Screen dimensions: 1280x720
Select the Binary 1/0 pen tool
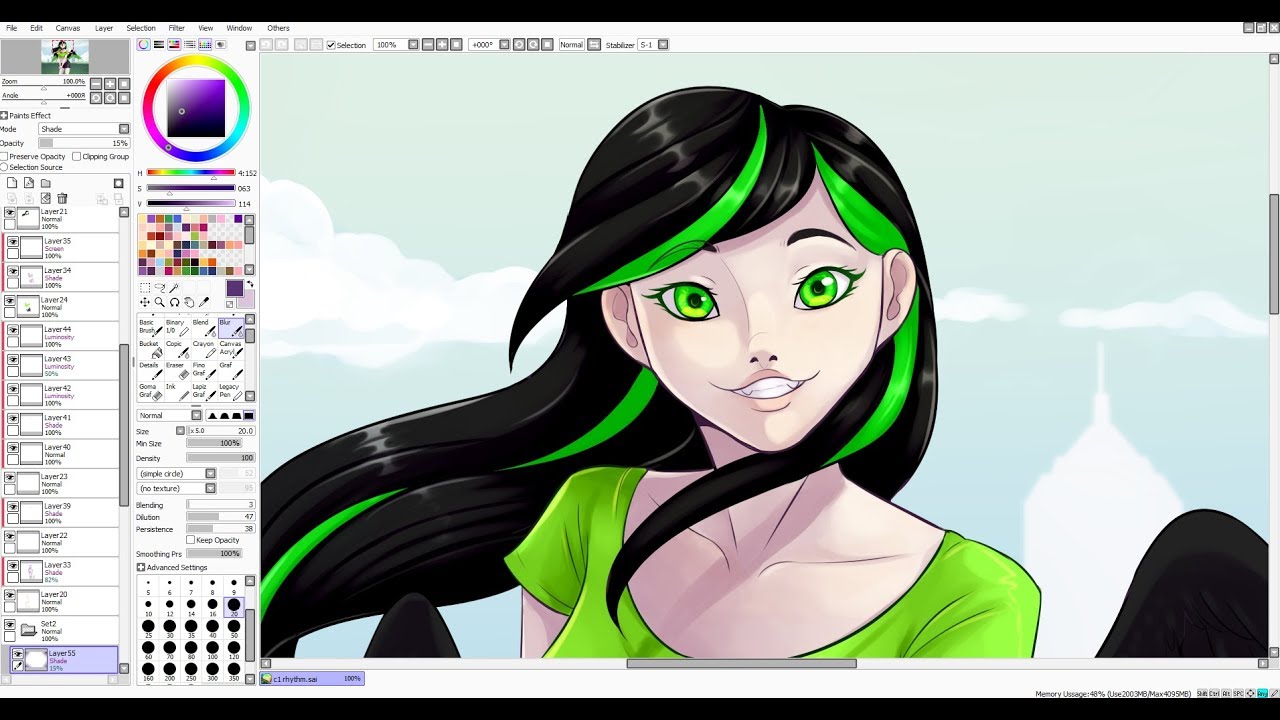(176, 327)
